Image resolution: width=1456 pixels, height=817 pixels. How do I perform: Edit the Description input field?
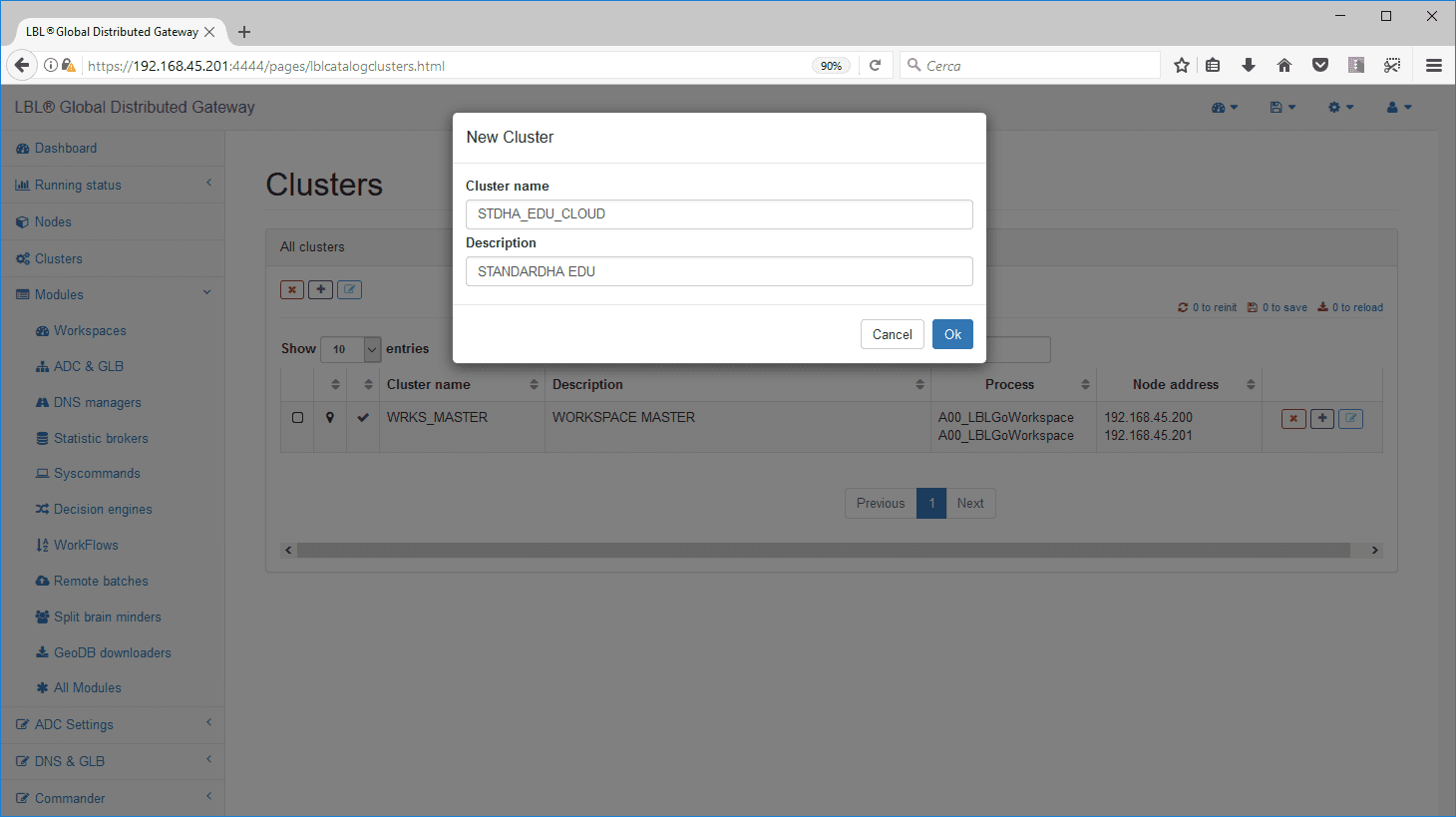point(719,271)
